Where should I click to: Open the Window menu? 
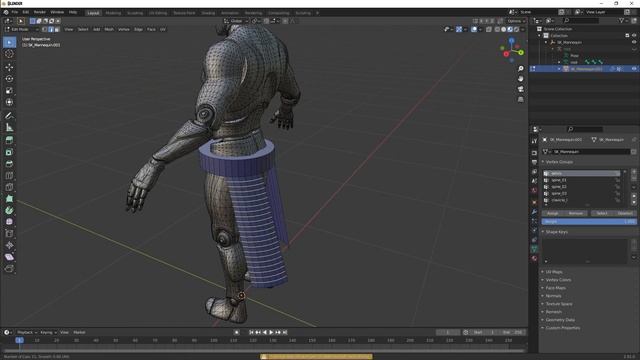pyautogui.click(x=57, y=12)
